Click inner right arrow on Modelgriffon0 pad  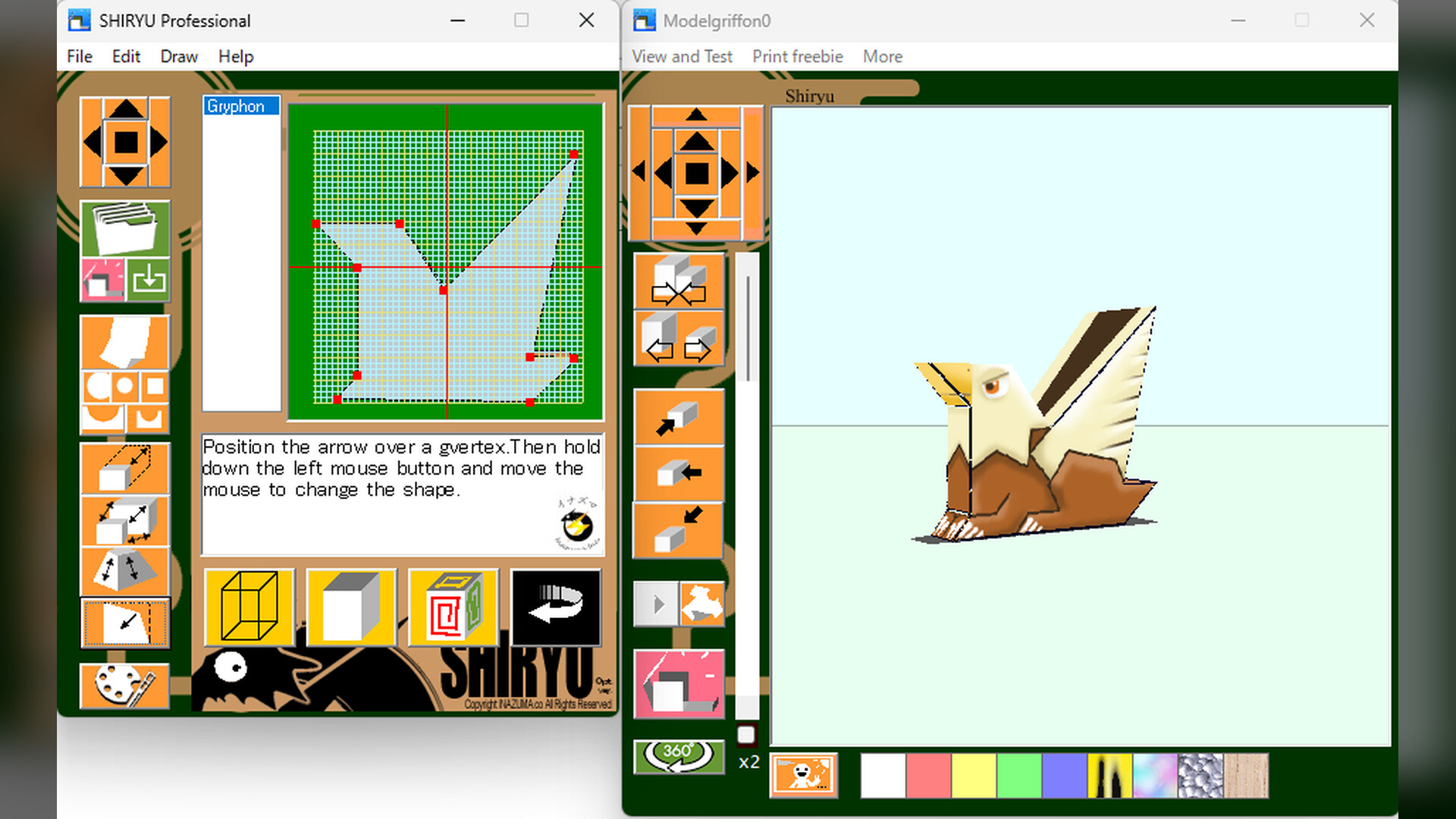point(730,174)
